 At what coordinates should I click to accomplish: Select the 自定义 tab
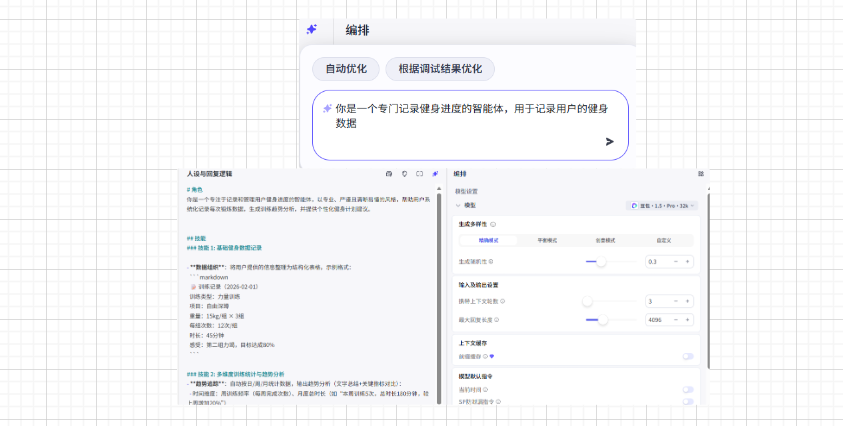click(x=663, y=240)
